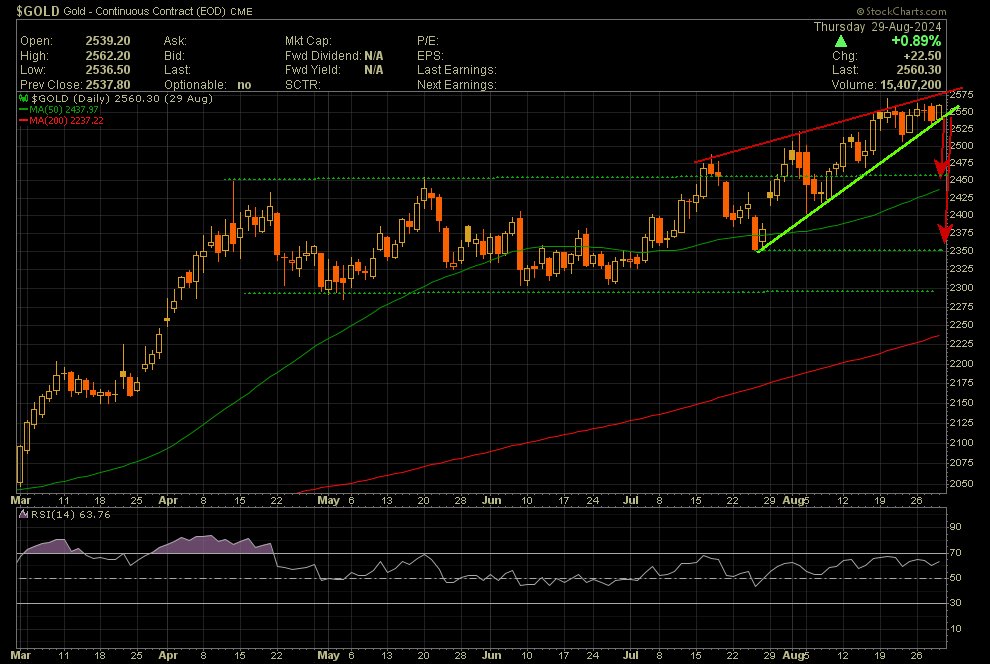Screen dimensions: 990x664
Task: Click the lower red arrowhead near 2375
Action: 943,235
